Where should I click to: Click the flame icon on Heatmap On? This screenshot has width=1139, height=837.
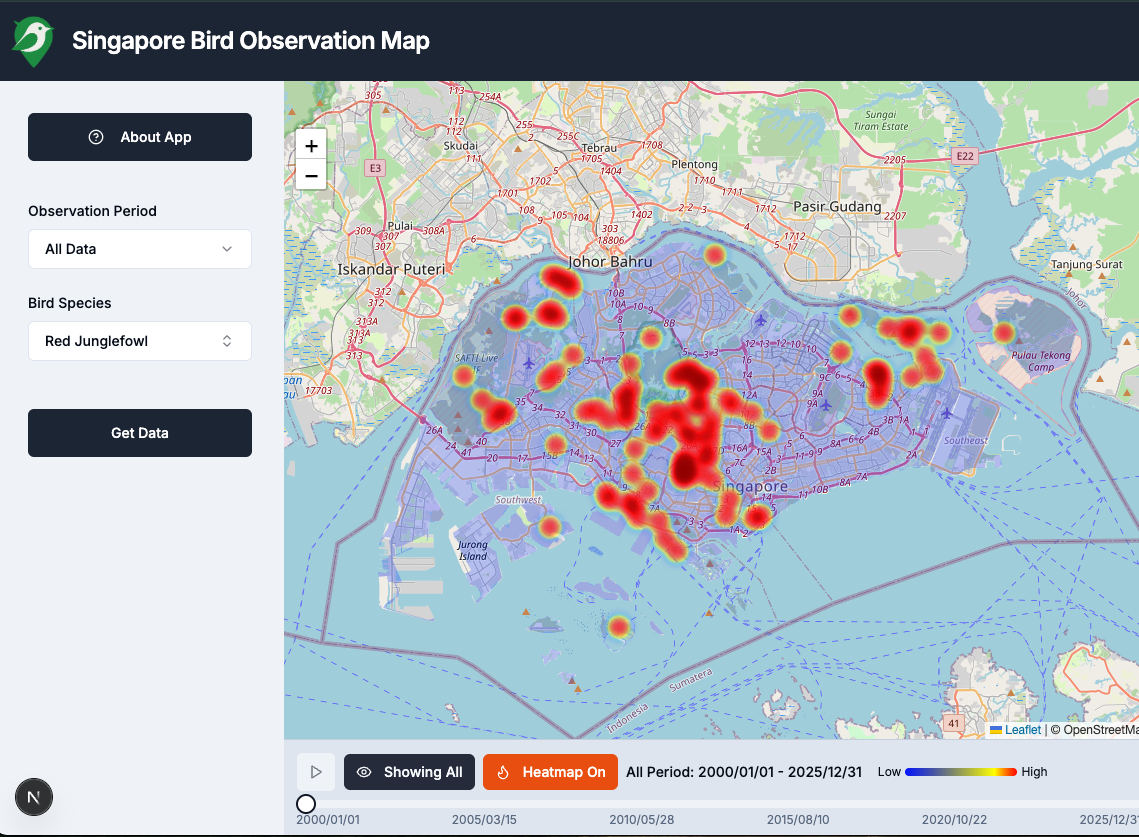pos(503,772)
